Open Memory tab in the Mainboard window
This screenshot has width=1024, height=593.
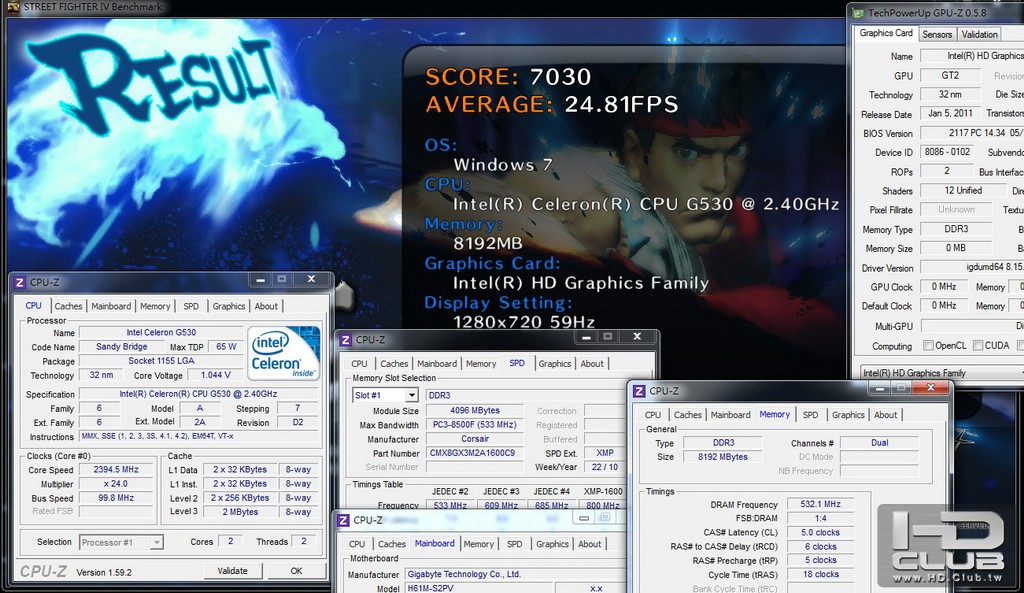(x=478, y=543)
